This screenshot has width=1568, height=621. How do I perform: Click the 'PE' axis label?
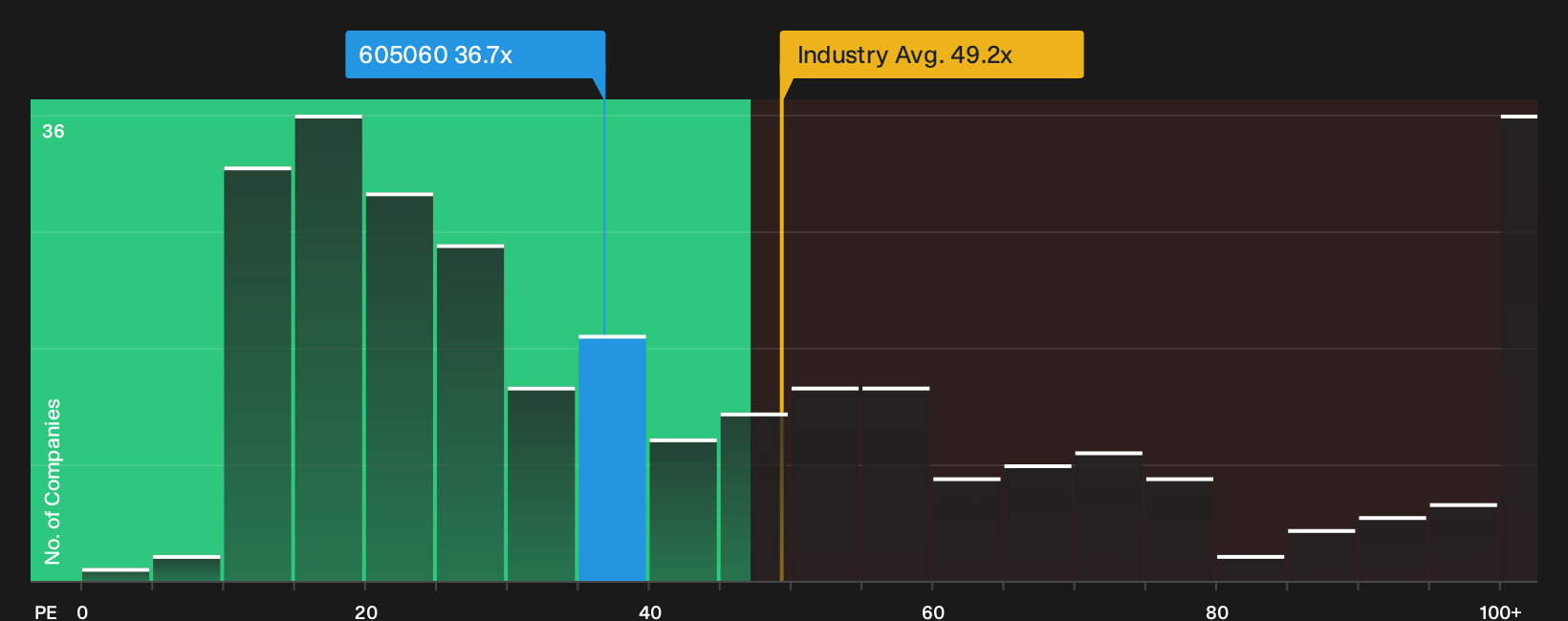(x=46, y=612)
